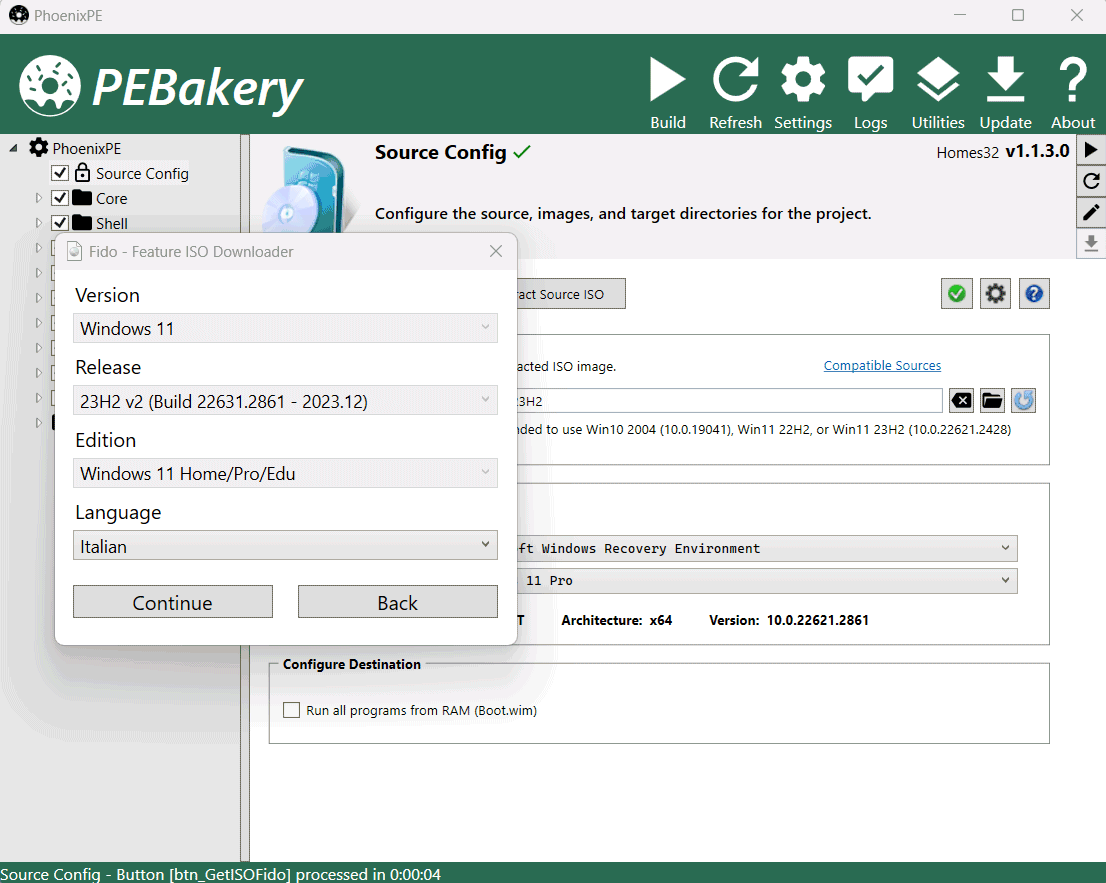Select PhoenixPE root tree item
1106x883 pixels.
click(x=87, y=149)
